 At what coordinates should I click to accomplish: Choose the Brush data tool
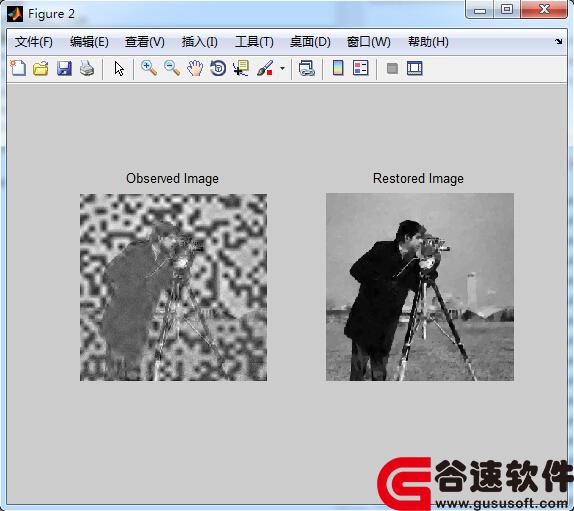tap(265, 68)
